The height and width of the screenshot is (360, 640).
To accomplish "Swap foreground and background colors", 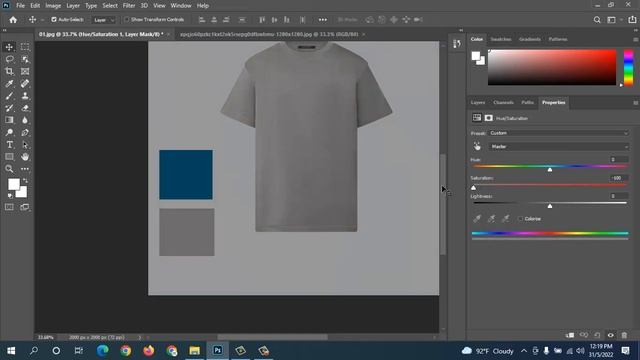I will coord(25,180).
